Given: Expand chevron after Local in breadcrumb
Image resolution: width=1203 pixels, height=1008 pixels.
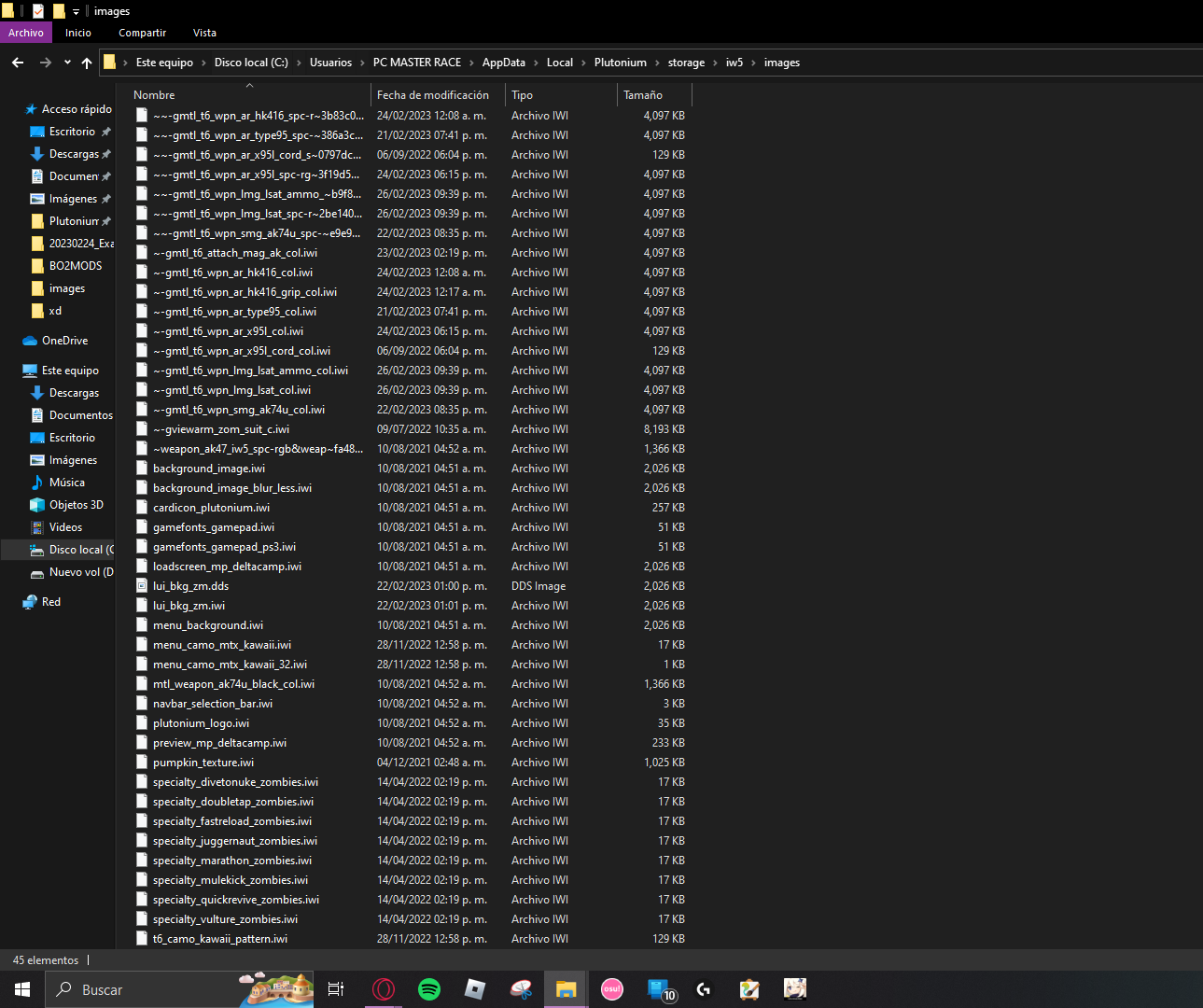Looking at the screenshot, I should (x=584, y=63).
